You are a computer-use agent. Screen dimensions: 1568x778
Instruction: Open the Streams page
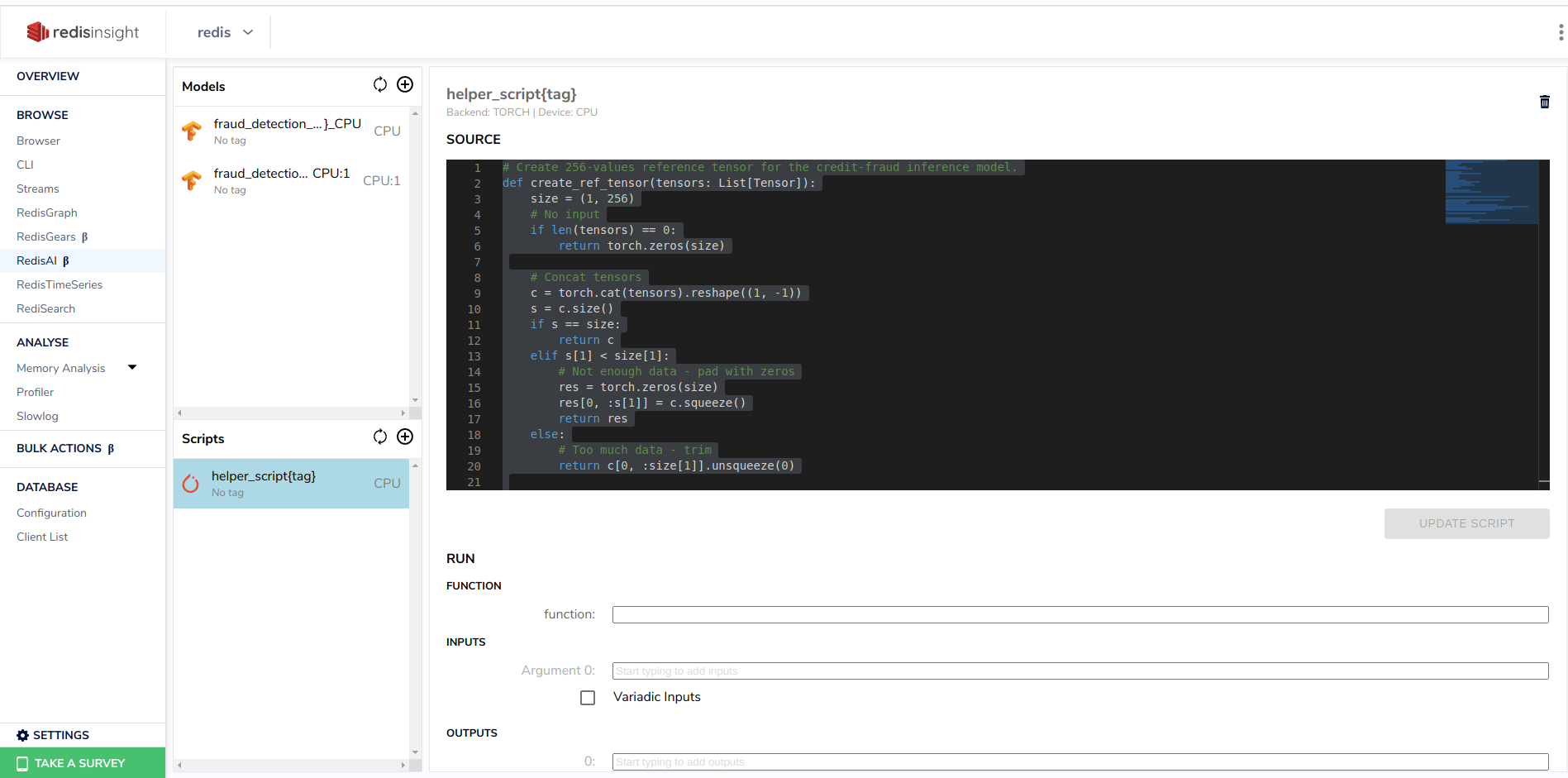pyautogui.click(x=38, y=189)
